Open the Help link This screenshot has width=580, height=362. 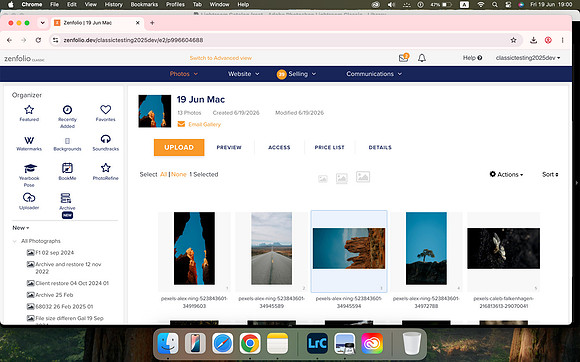472,58
